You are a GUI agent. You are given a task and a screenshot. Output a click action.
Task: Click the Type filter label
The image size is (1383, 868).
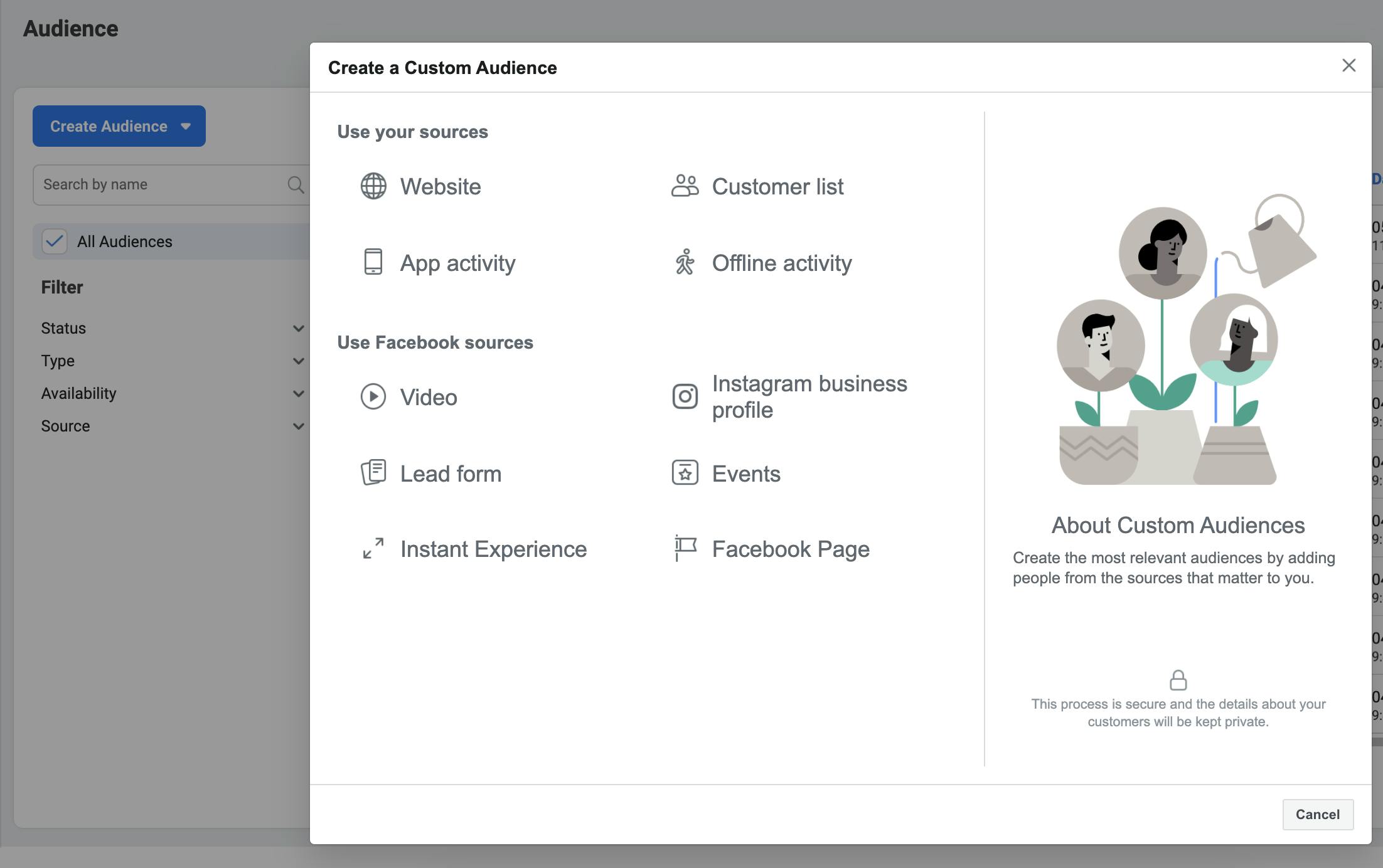coord(58,361)
